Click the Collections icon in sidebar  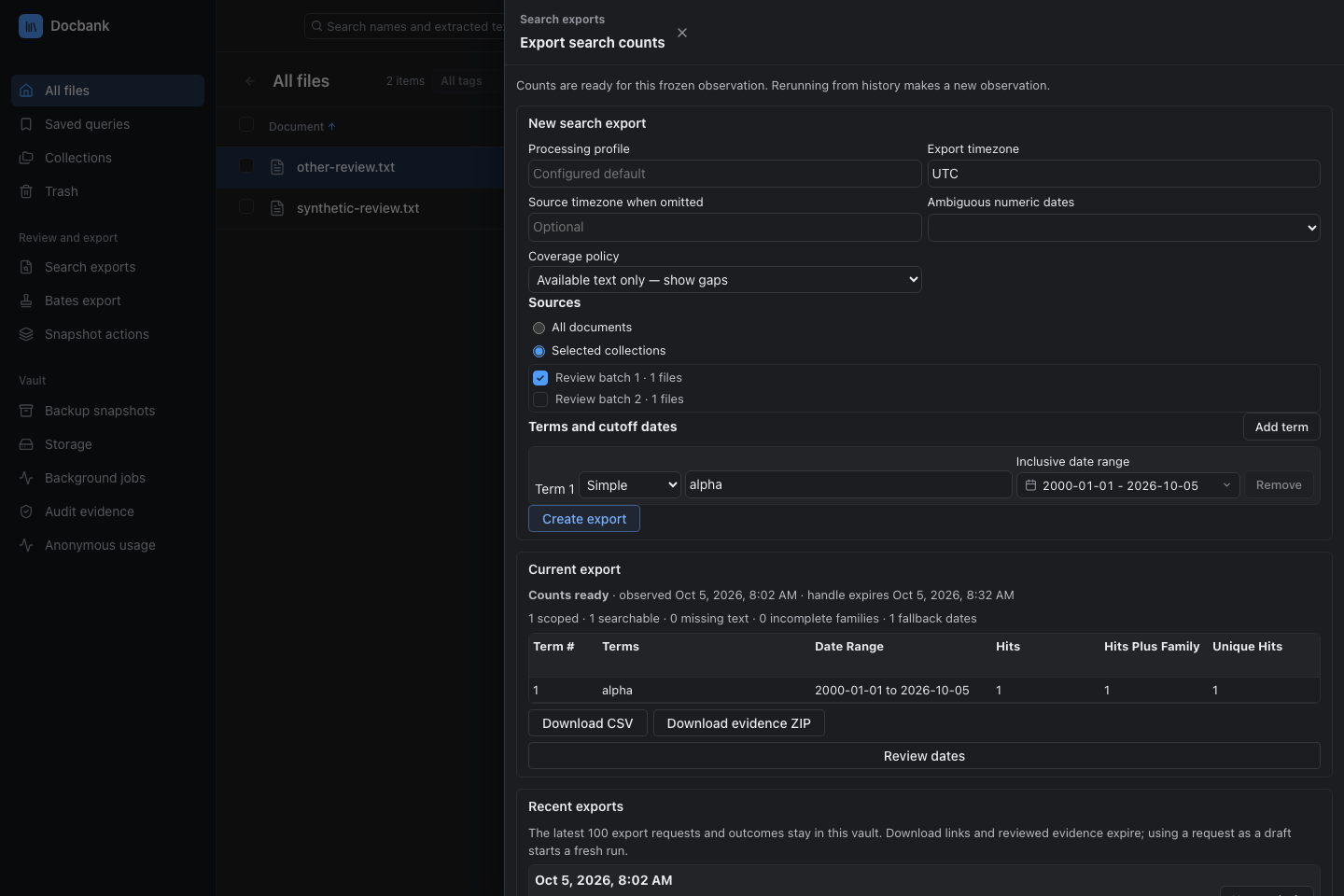26,158
